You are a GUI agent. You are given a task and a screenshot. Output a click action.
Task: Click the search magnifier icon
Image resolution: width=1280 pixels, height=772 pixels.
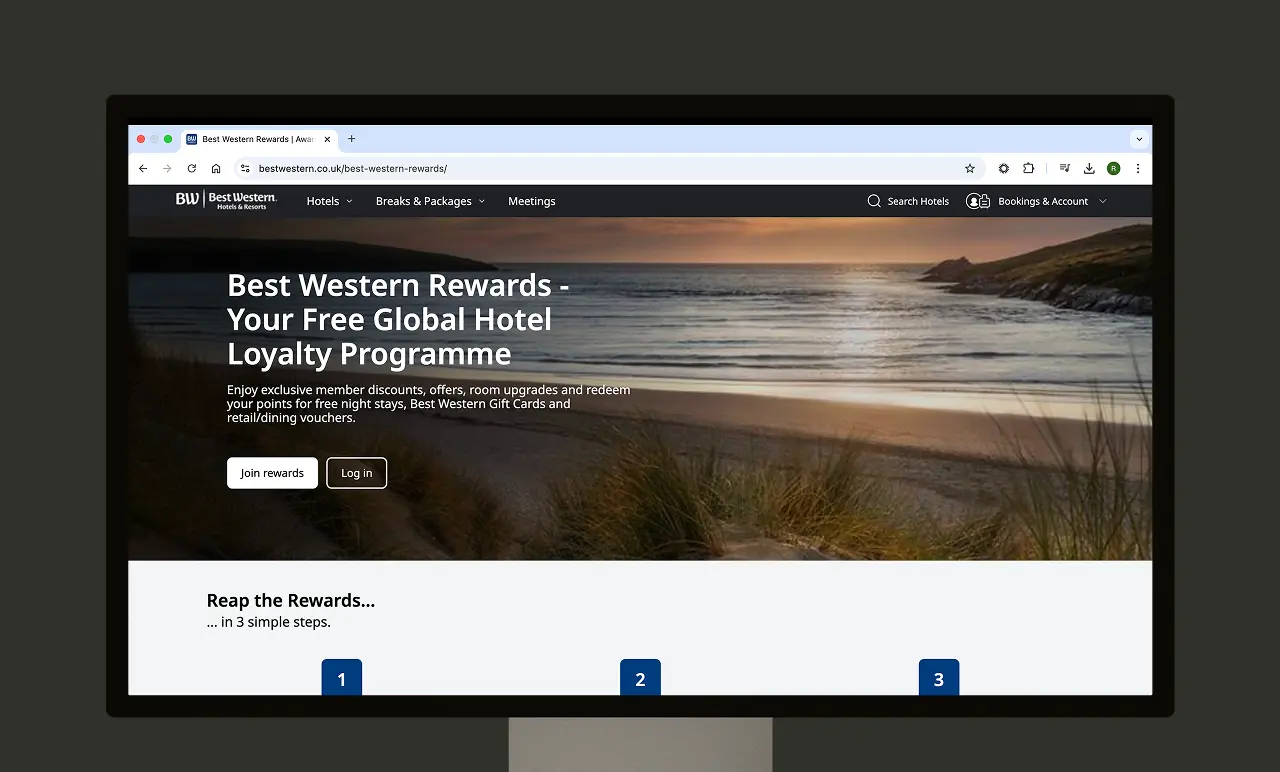tap(874, 201)
